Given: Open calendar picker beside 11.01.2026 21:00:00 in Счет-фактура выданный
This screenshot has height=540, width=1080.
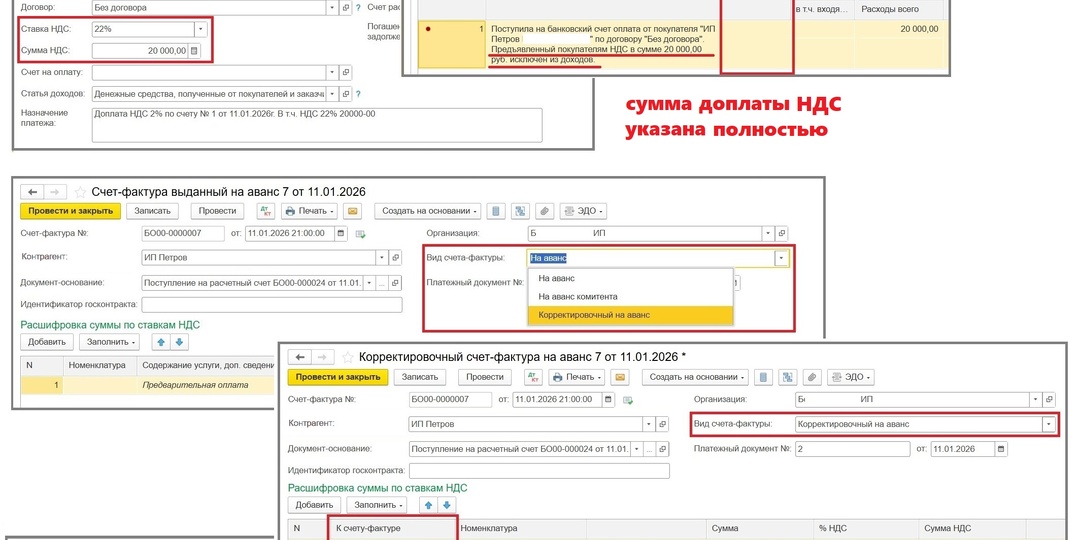Looking at the screenshot, I should click(x=341, y=233).
